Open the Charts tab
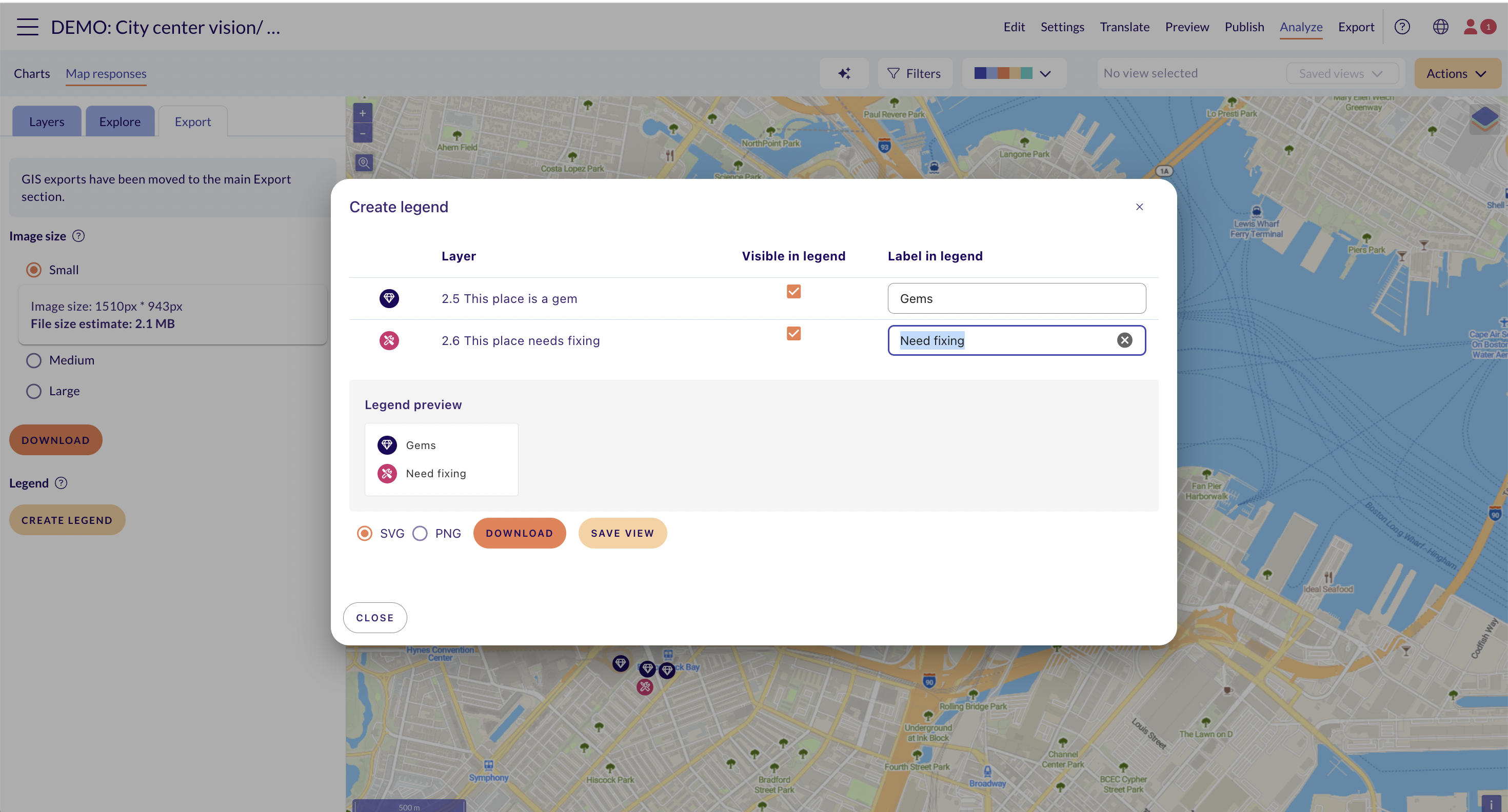The width and height of the screenshot is (1508, 812). pyautogui.click(x=32, y=74)
